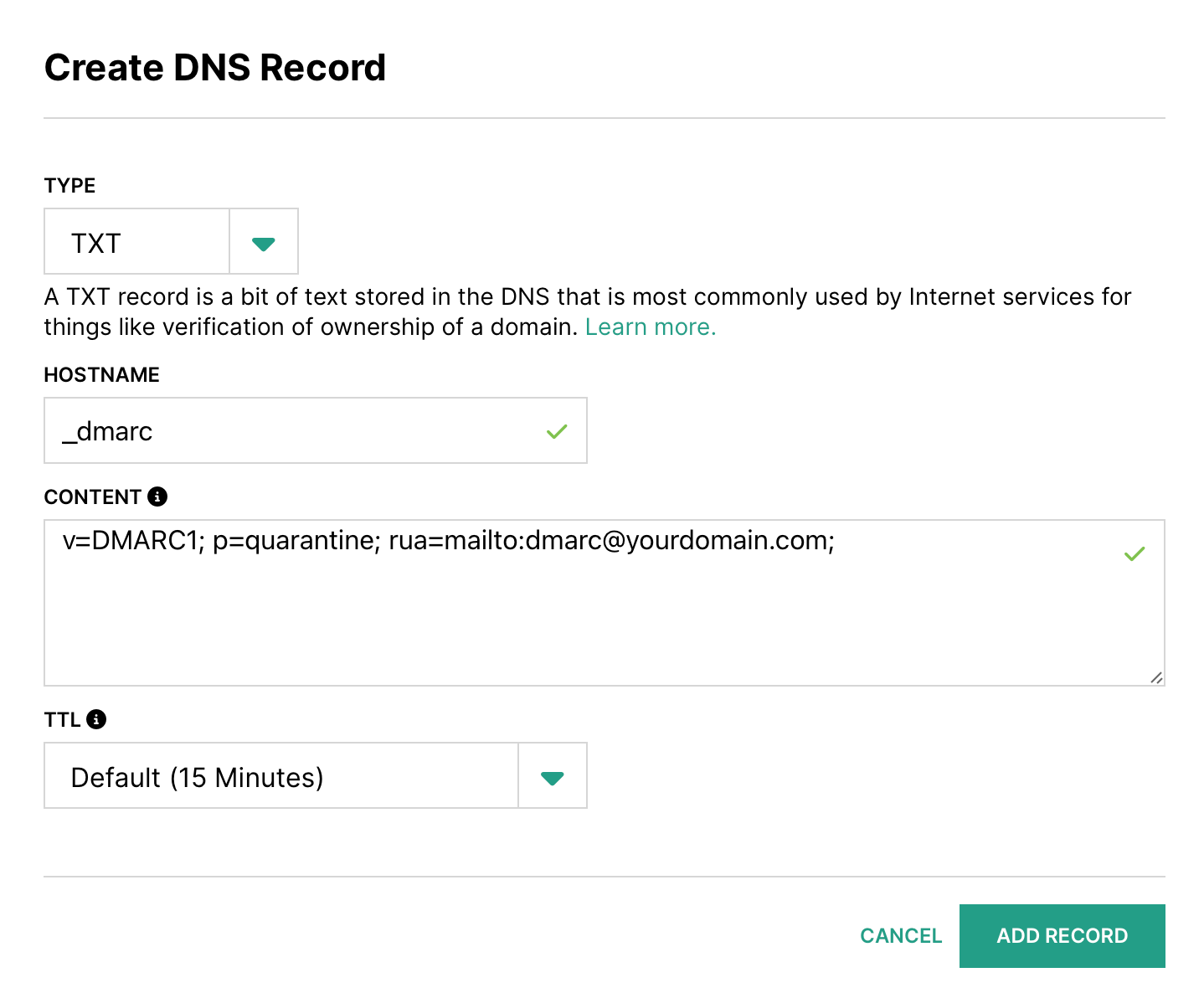1204x988 pixels.
Task: Follow the Learn more link
Action: 651,327
